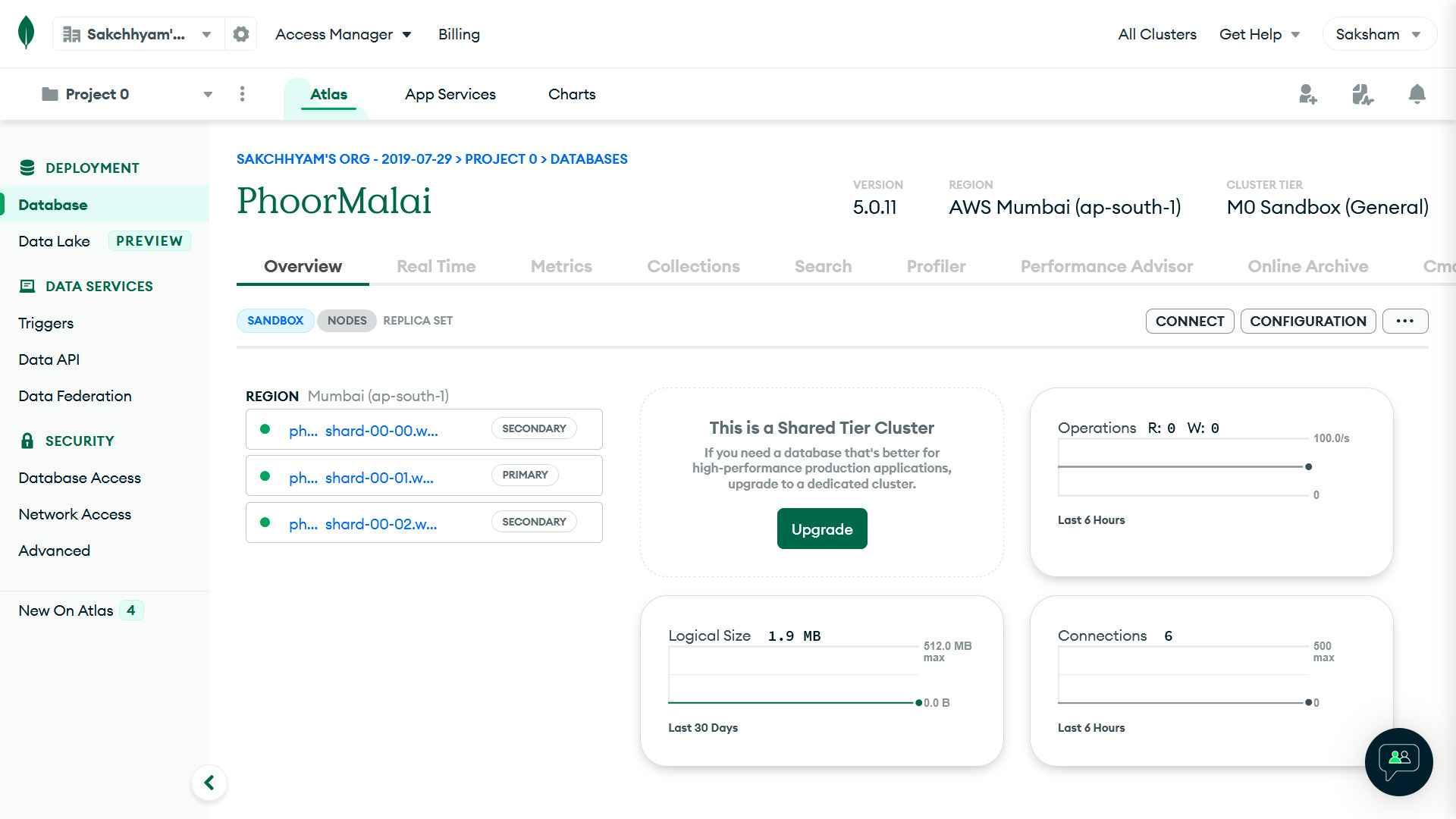
Task: Open the project activity feed icon
Action: tap(1363, 94)
